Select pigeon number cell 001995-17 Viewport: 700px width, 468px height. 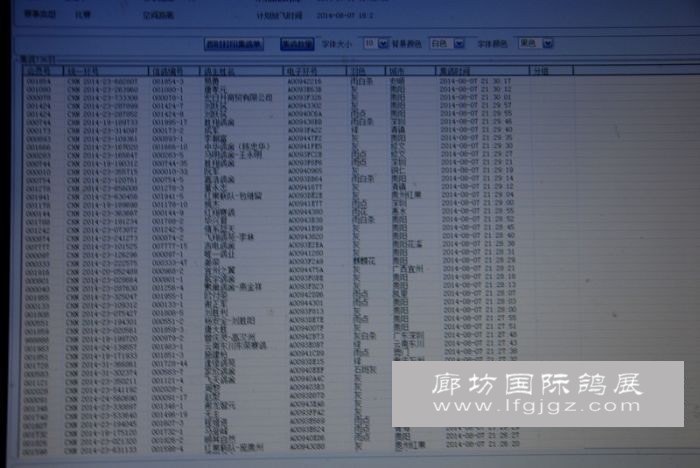[x=170, y=122]
